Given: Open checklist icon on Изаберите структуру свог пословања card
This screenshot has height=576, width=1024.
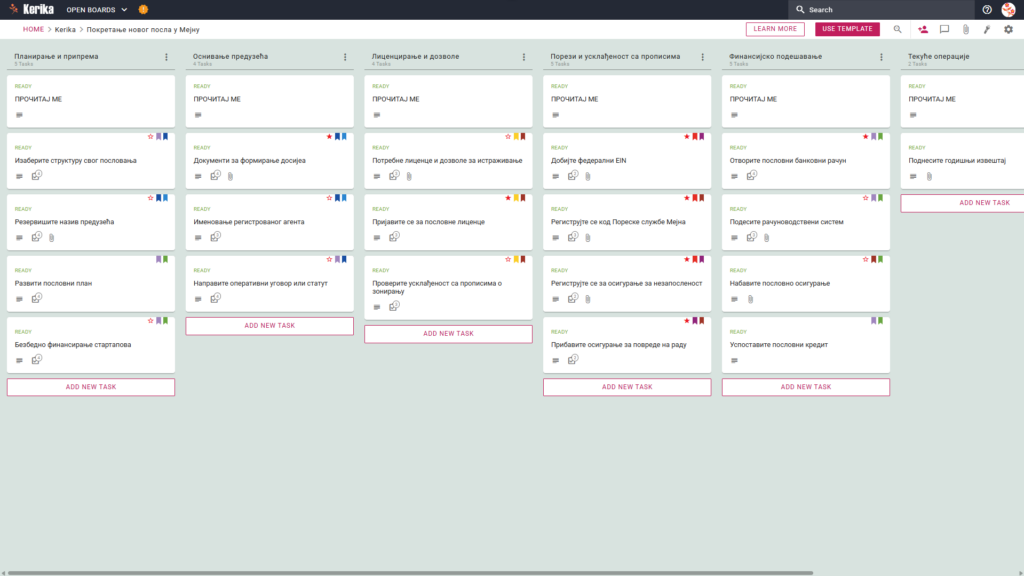Looking at the screenshot, I should tap(37, 176).
